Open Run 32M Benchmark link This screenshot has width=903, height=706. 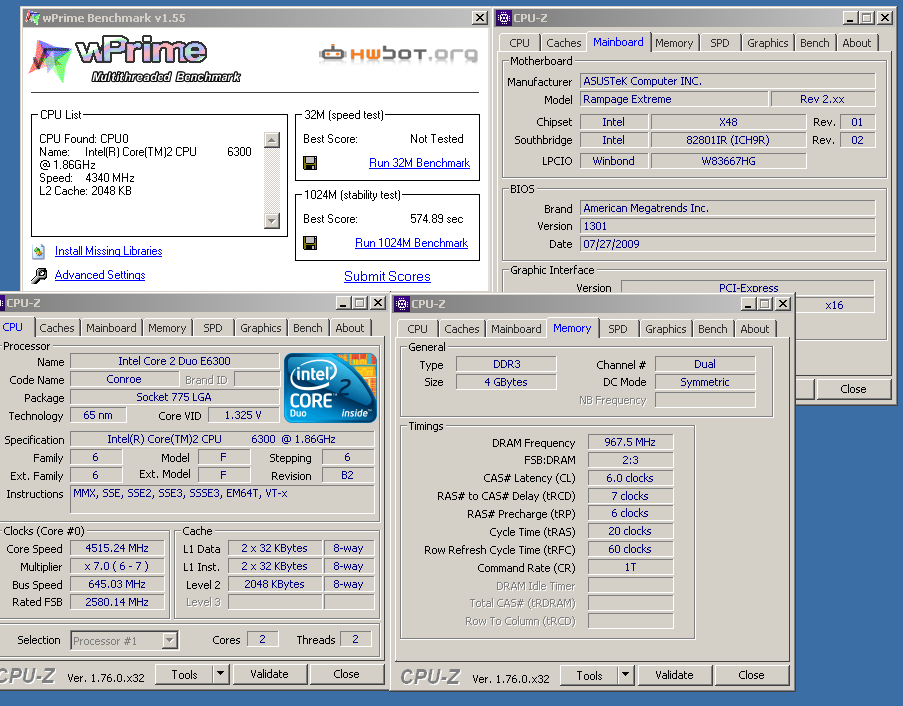point(419,163)
